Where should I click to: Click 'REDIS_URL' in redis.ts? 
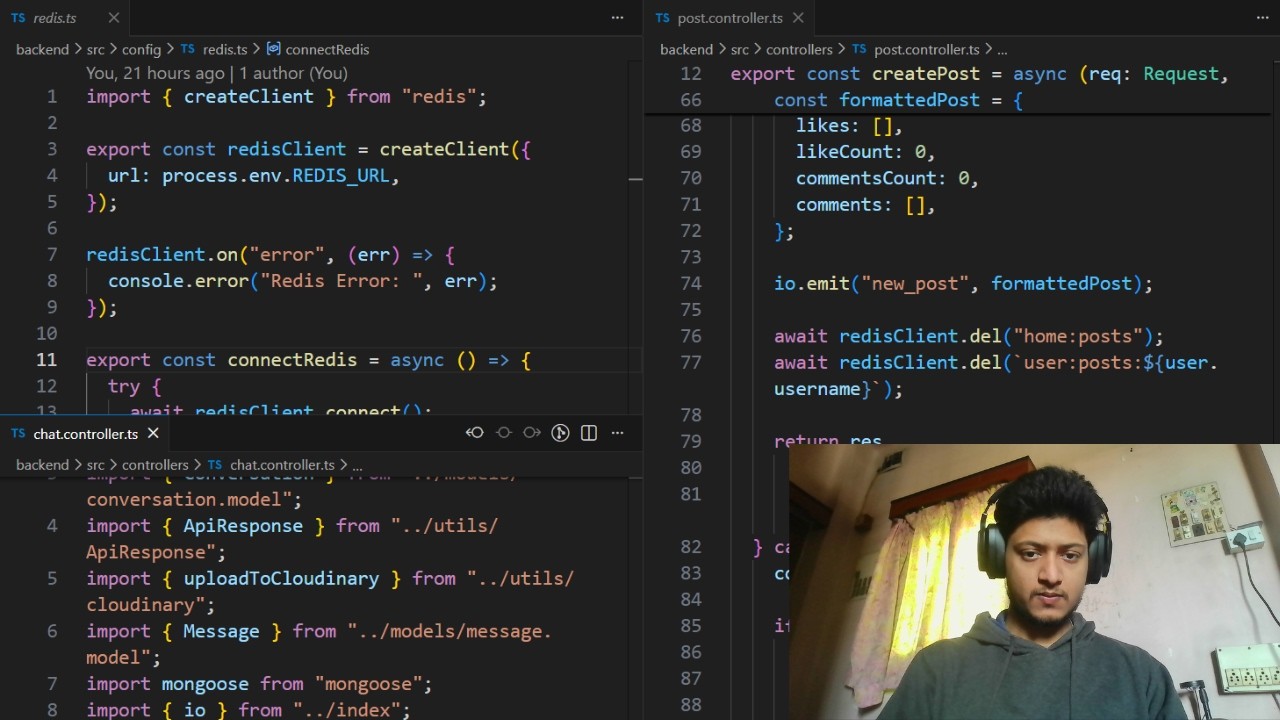coord(341,176)
